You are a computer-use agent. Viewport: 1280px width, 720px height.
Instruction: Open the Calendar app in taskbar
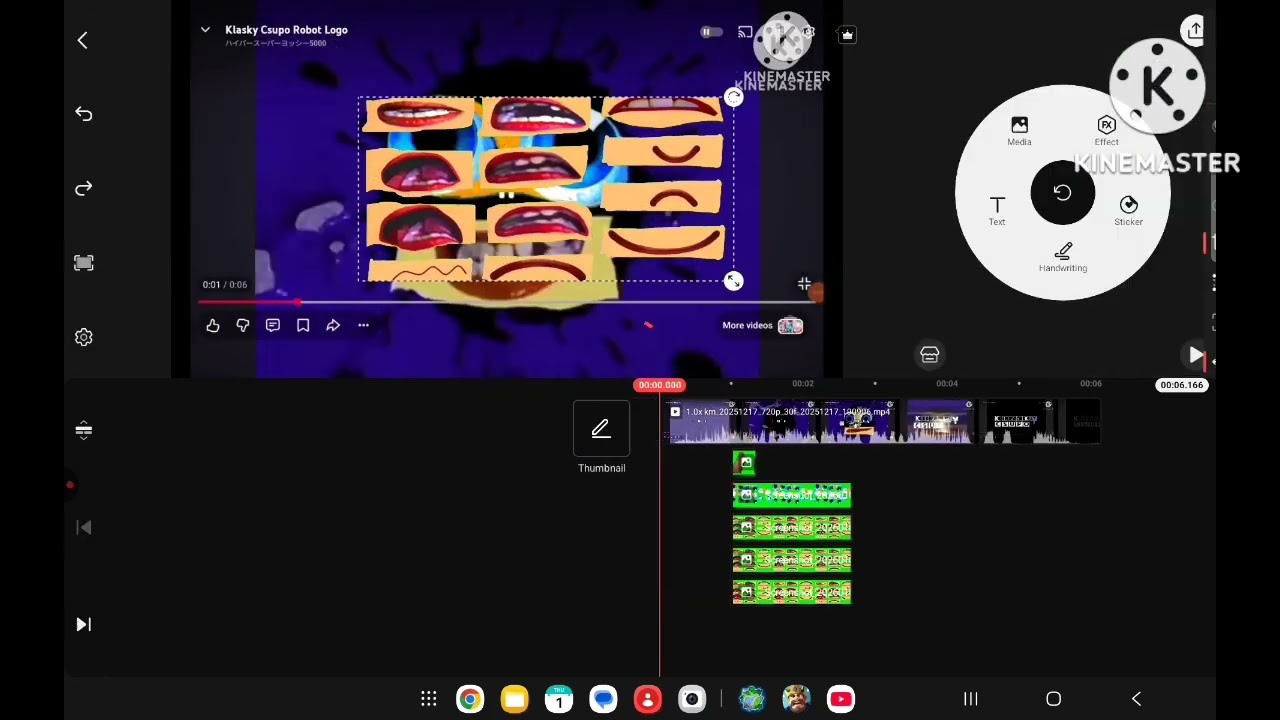tap(559, 699)
